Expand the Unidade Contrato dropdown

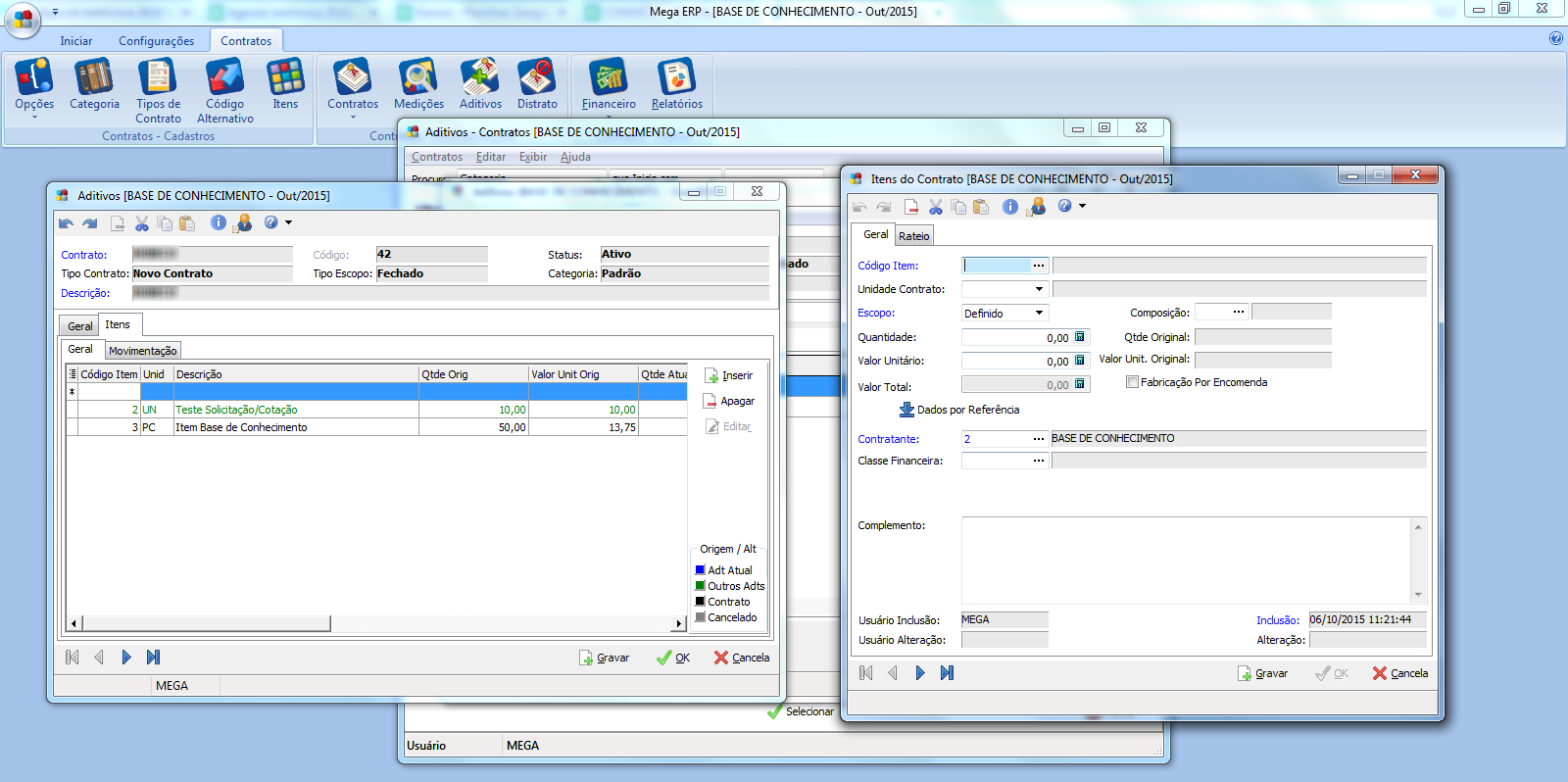coord(1039,289)
